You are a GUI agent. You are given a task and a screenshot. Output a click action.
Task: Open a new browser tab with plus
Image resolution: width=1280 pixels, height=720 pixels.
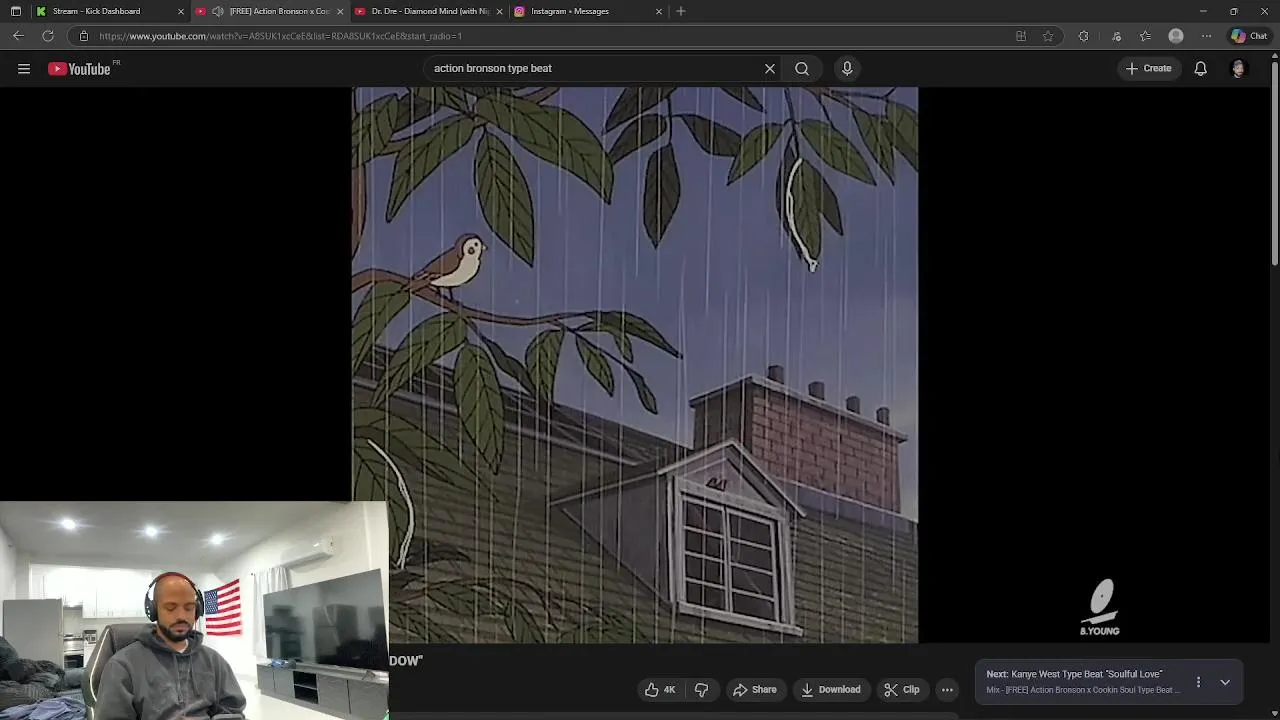(681, 11)
